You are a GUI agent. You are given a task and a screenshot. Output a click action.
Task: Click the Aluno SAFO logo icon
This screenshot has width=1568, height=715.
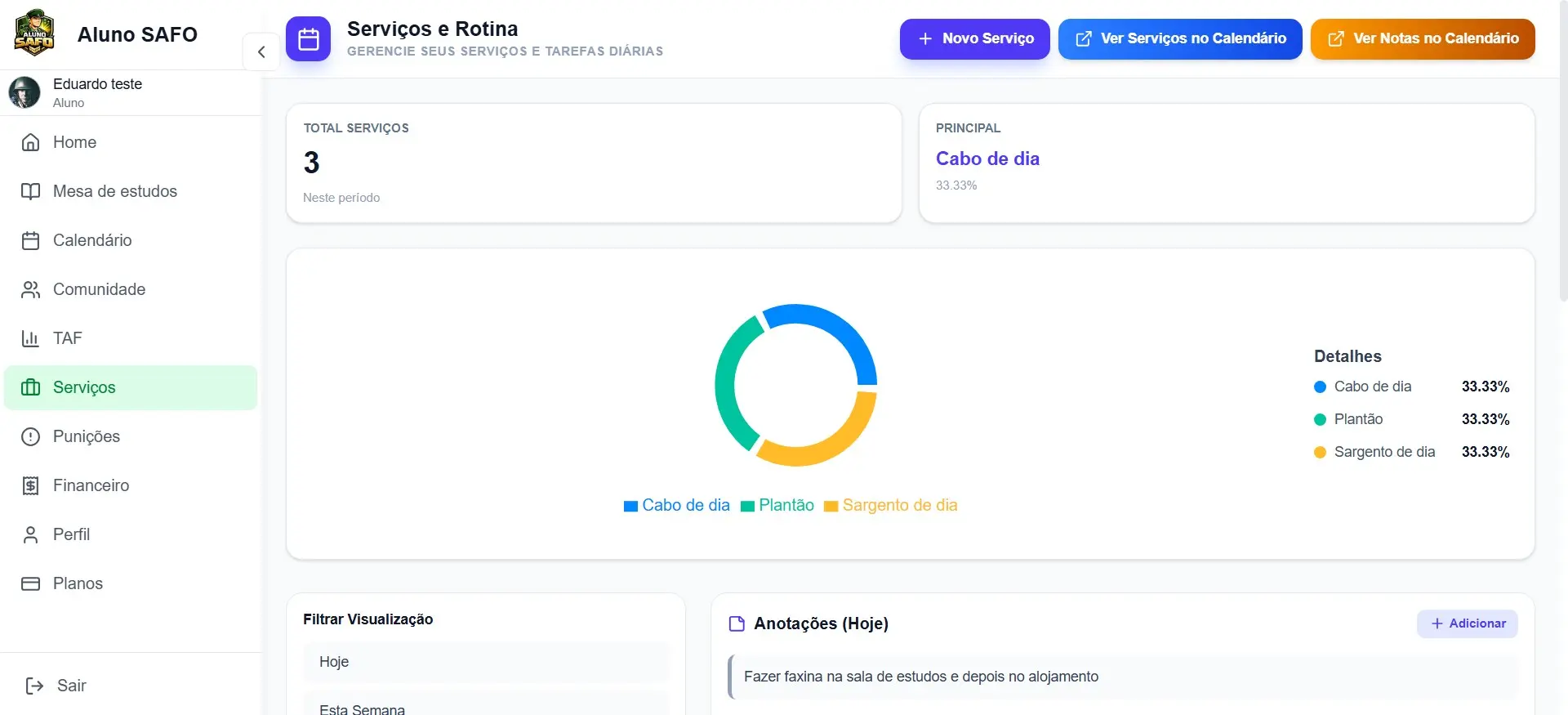(x=34, y=34)
